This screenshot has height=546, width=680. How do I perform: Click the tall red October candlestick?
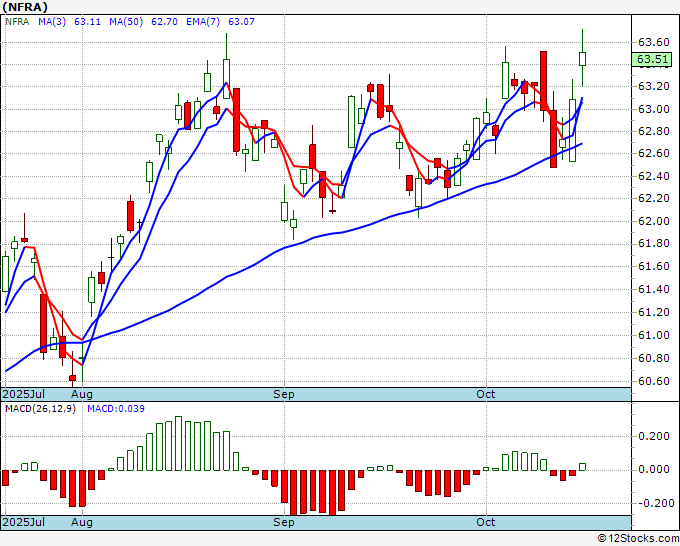543,81
